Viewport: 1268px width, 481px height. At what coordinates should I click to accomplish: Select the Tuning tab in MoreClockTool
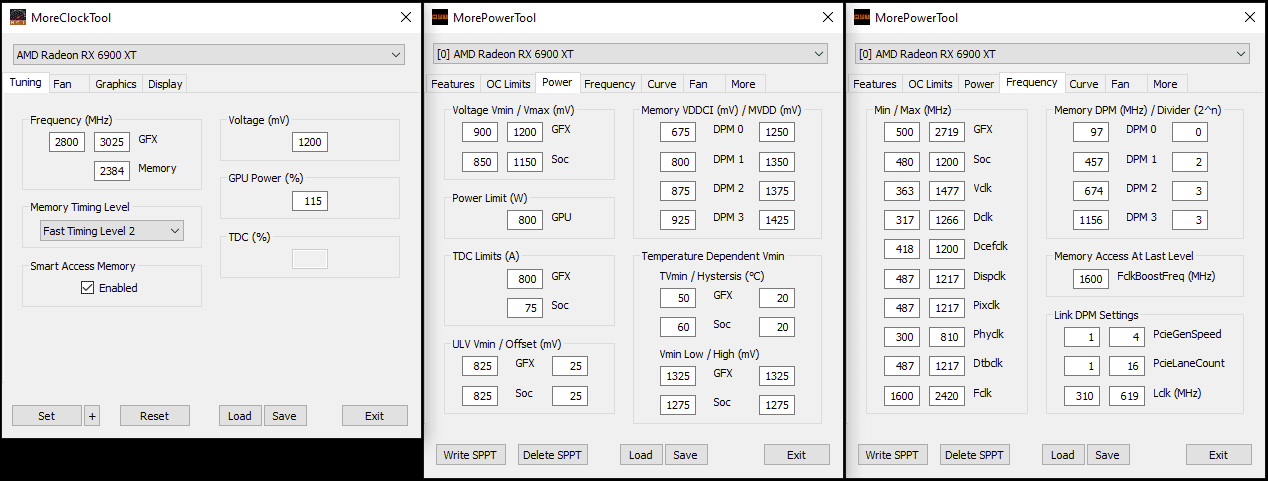26,83
